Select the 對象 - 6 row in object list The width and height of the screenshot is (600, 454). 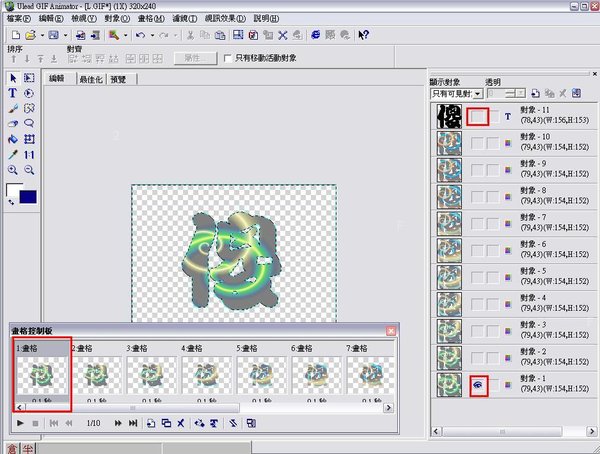click(514, 250)
